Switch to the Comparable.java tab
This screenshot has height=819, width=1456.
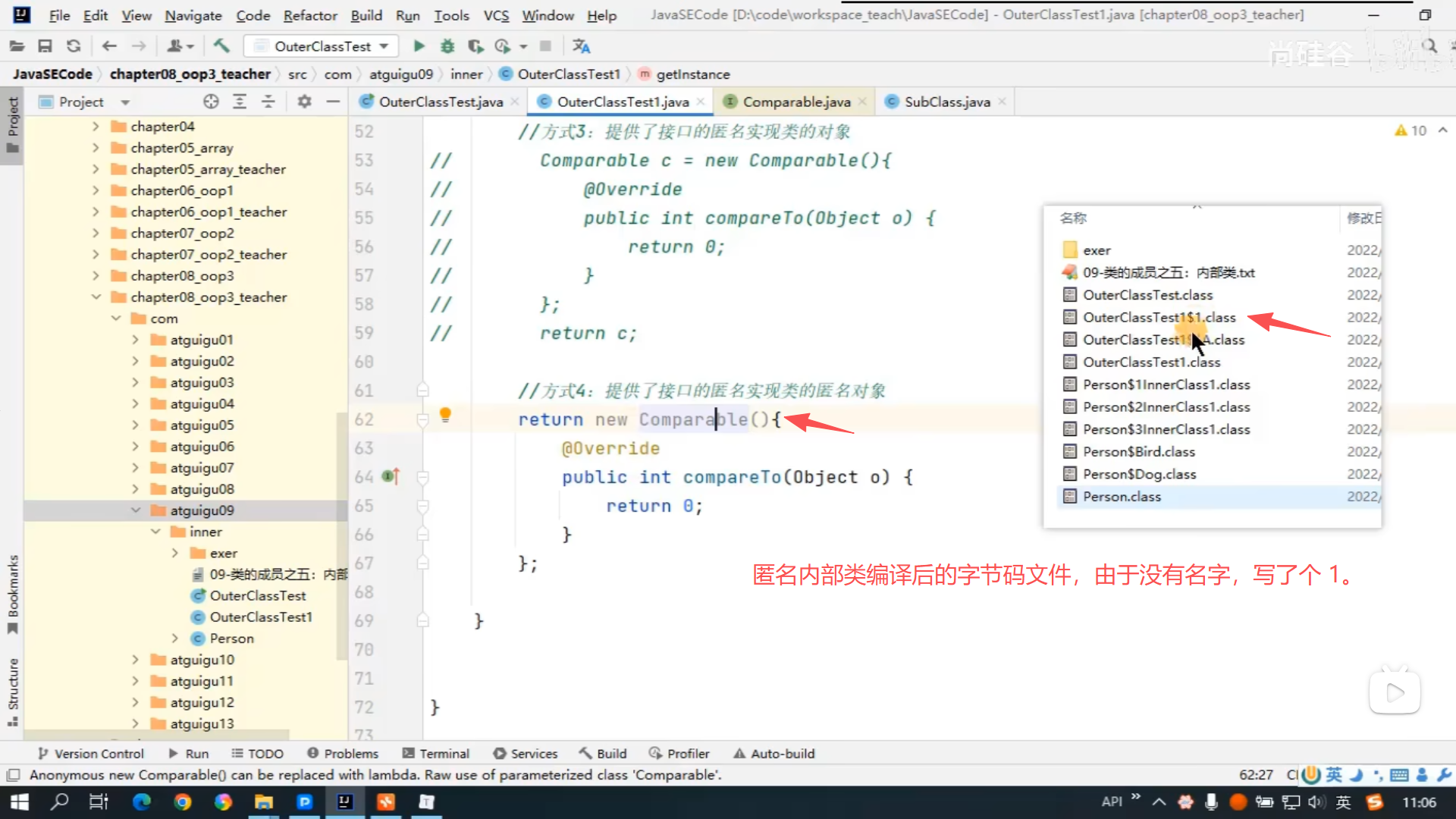[x=796, y=102]
